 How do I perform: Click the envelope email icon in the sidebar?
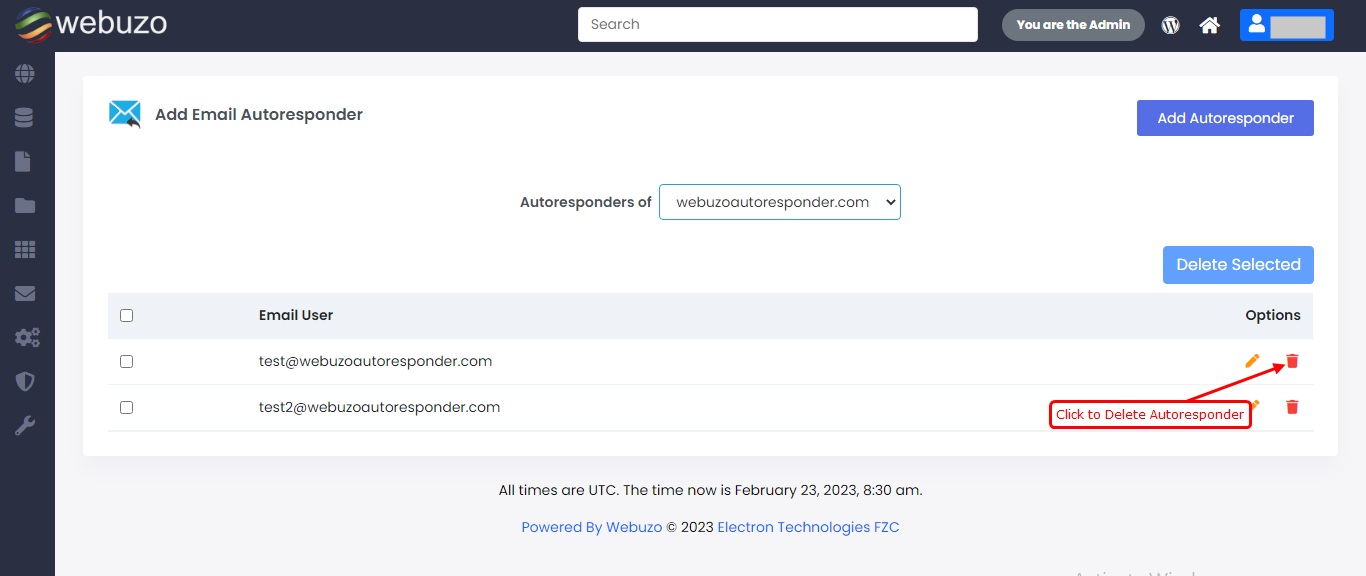[25, 294]
